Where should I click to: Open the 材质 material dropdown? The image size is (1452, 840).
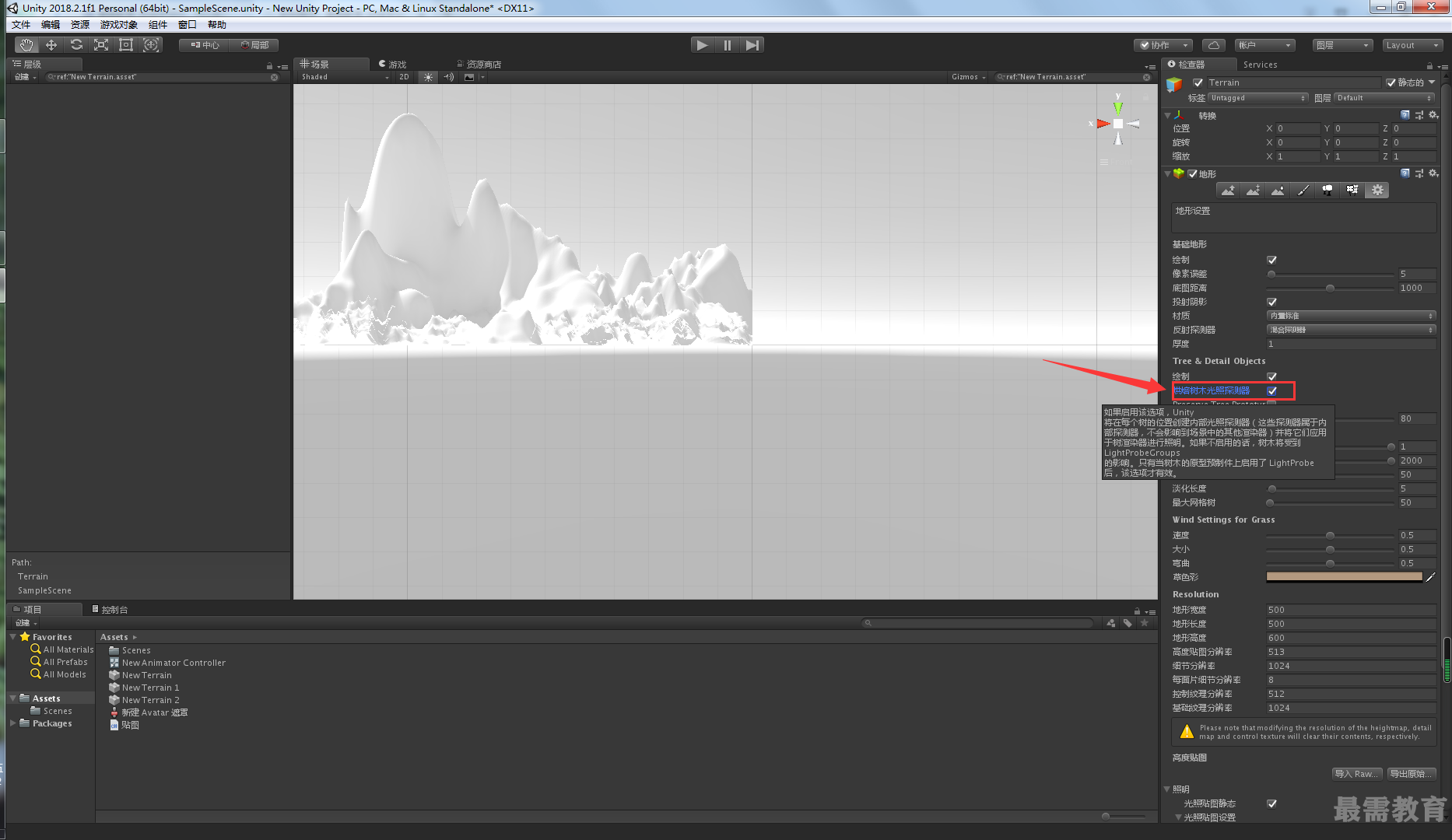click(x=1351, y=316)
